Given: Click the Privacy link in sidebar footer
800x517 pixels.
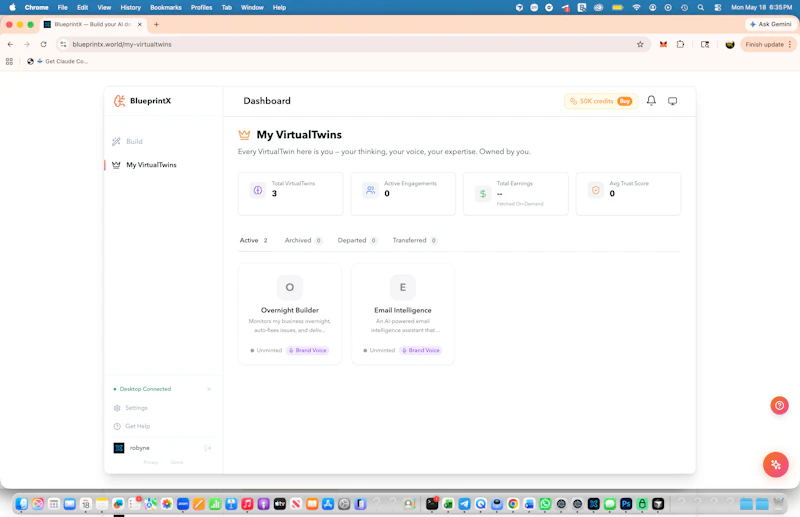Looking at the screenshot, I should (x=151, y=462).
